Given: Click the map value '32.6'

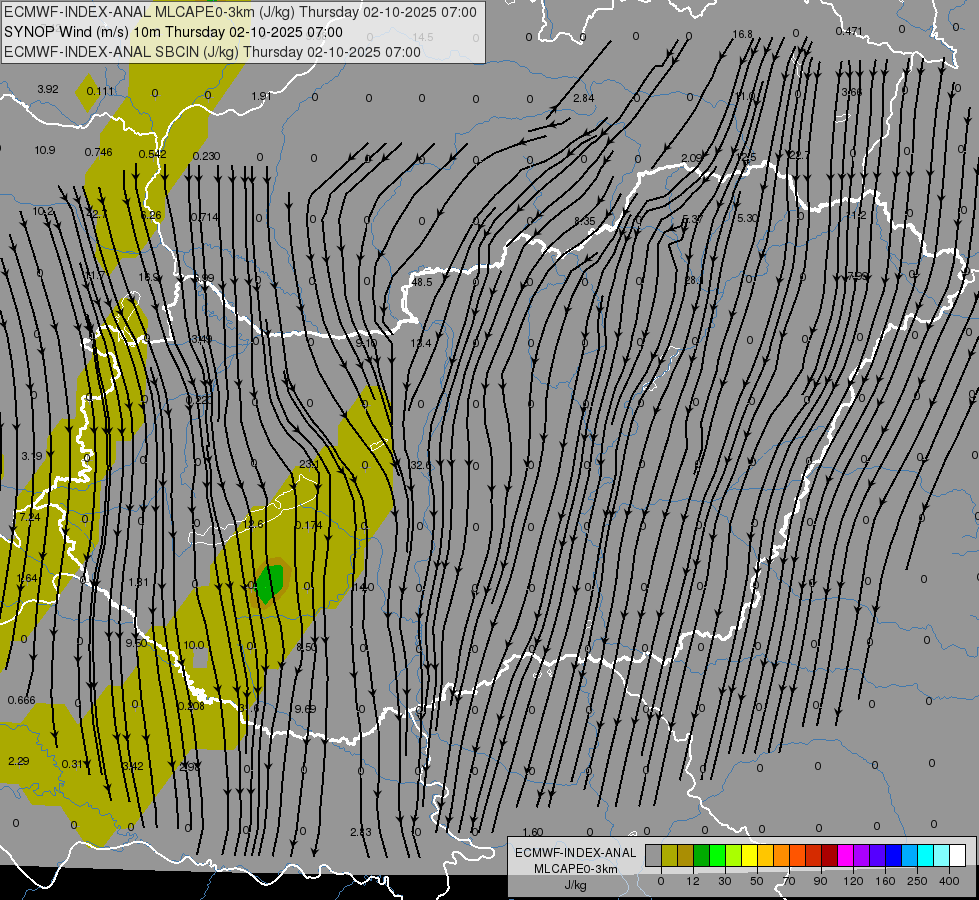Looking at the screenshot, I should (x=420, y=465).
